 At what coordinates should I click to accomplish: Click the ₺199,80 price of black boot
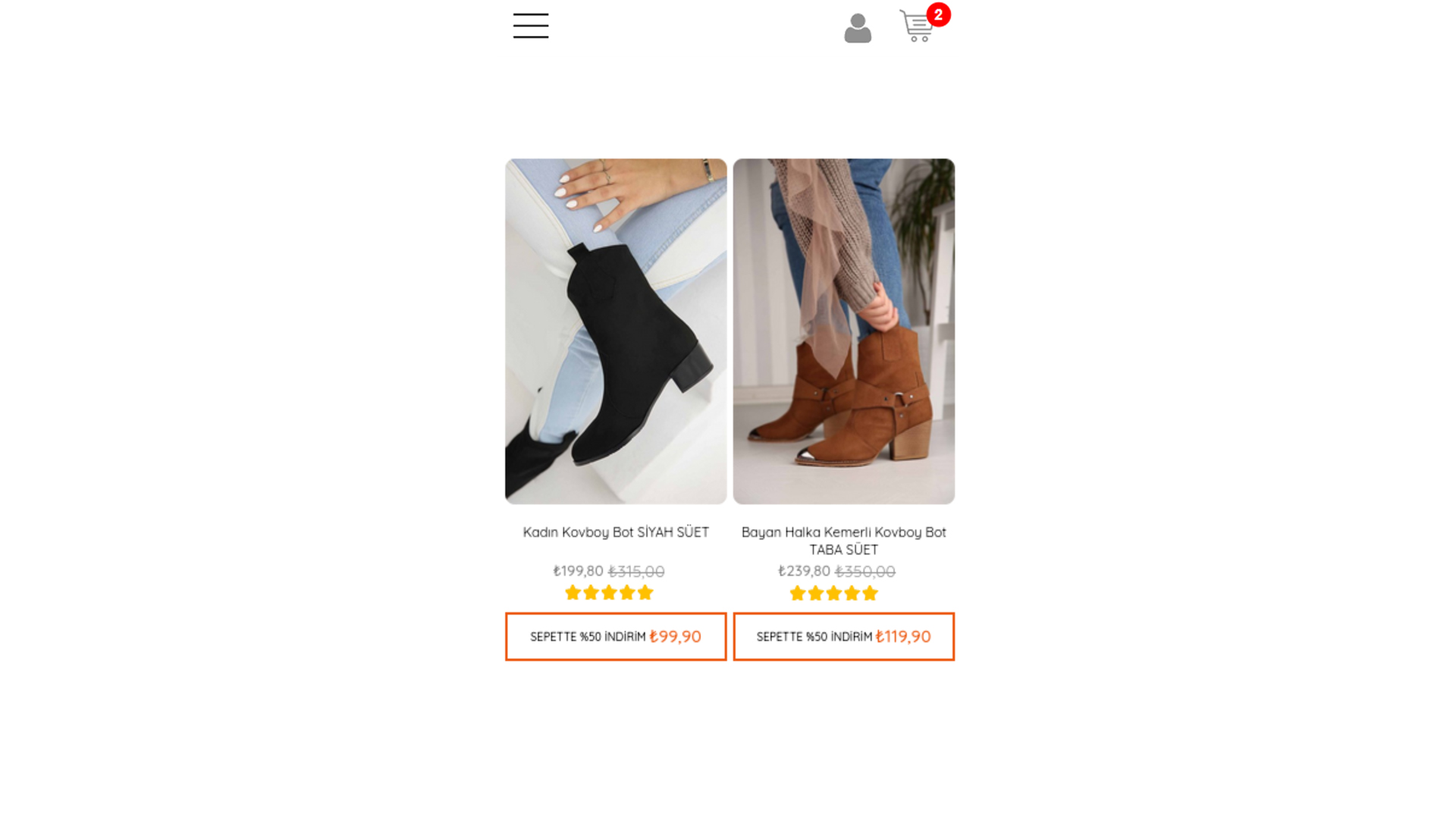578,571
